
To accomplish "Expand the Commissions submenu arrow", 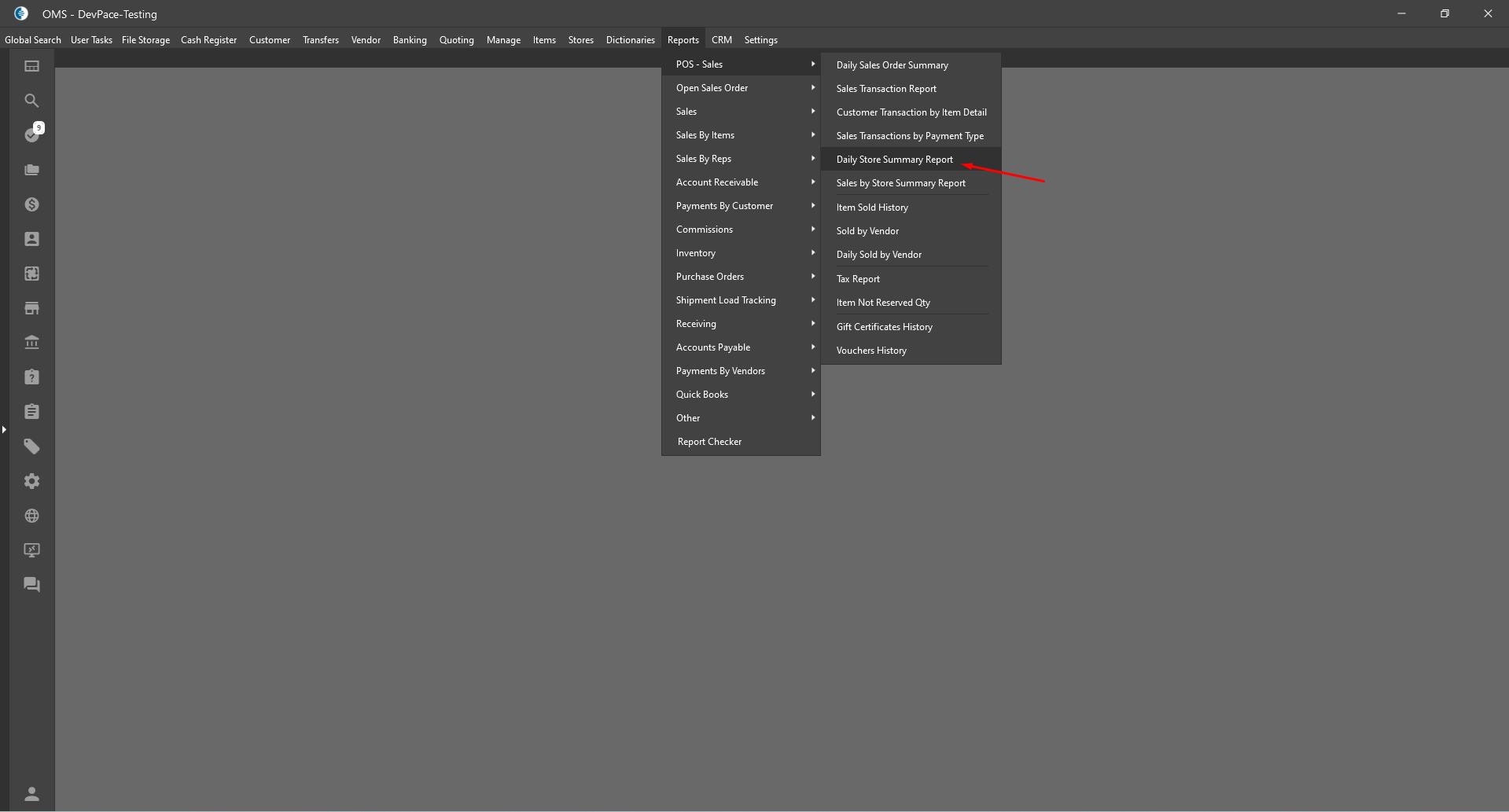I will point(813,229).
